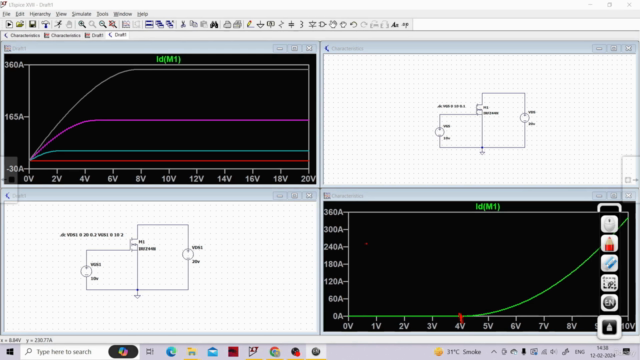Select the Move hand tool
Screen dimensions: 640x360
tap(333, 24)
